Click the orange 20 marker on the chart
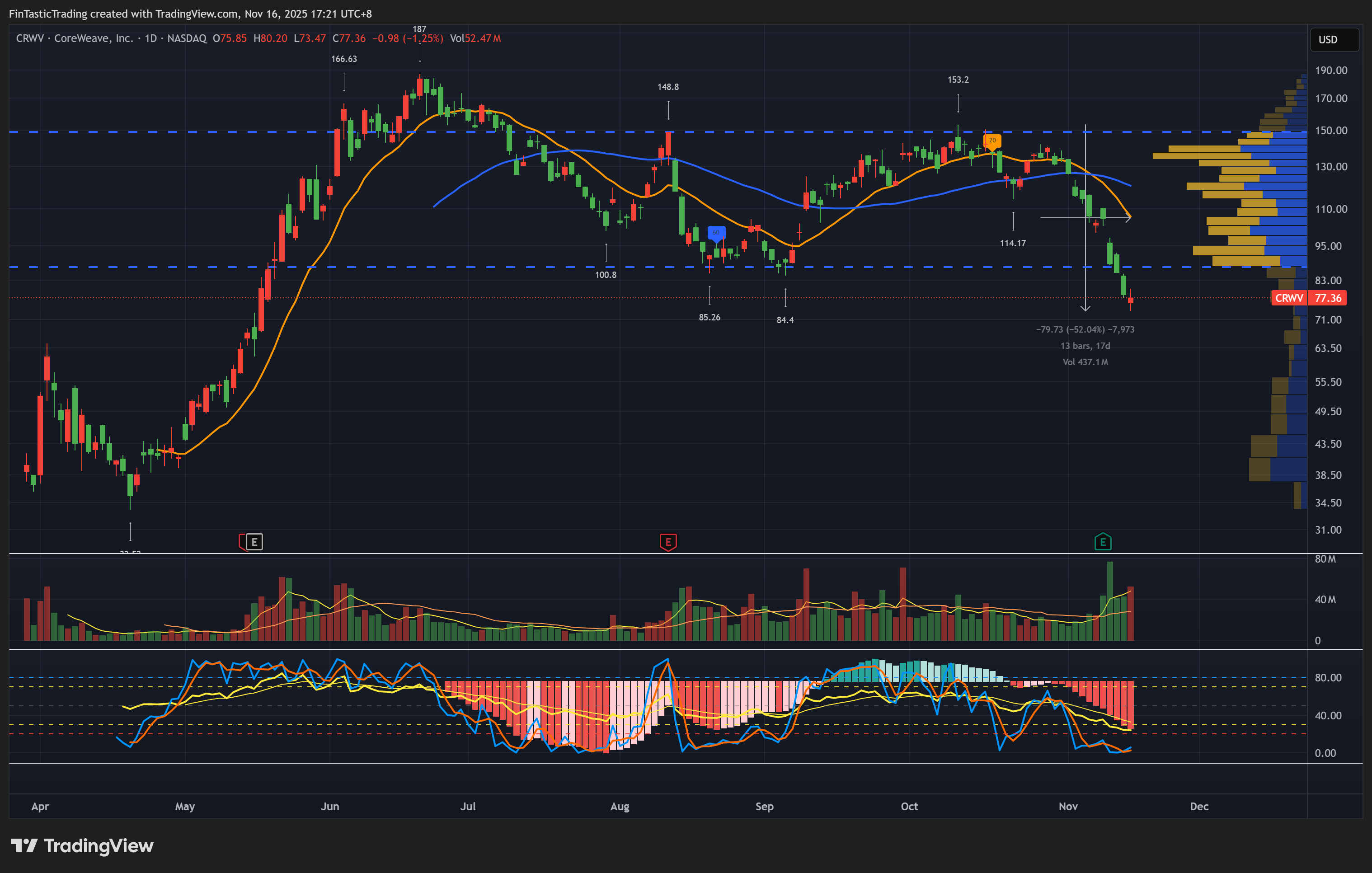The width and height of the screenshot is (1372, 873). click(x=992, y=141)
